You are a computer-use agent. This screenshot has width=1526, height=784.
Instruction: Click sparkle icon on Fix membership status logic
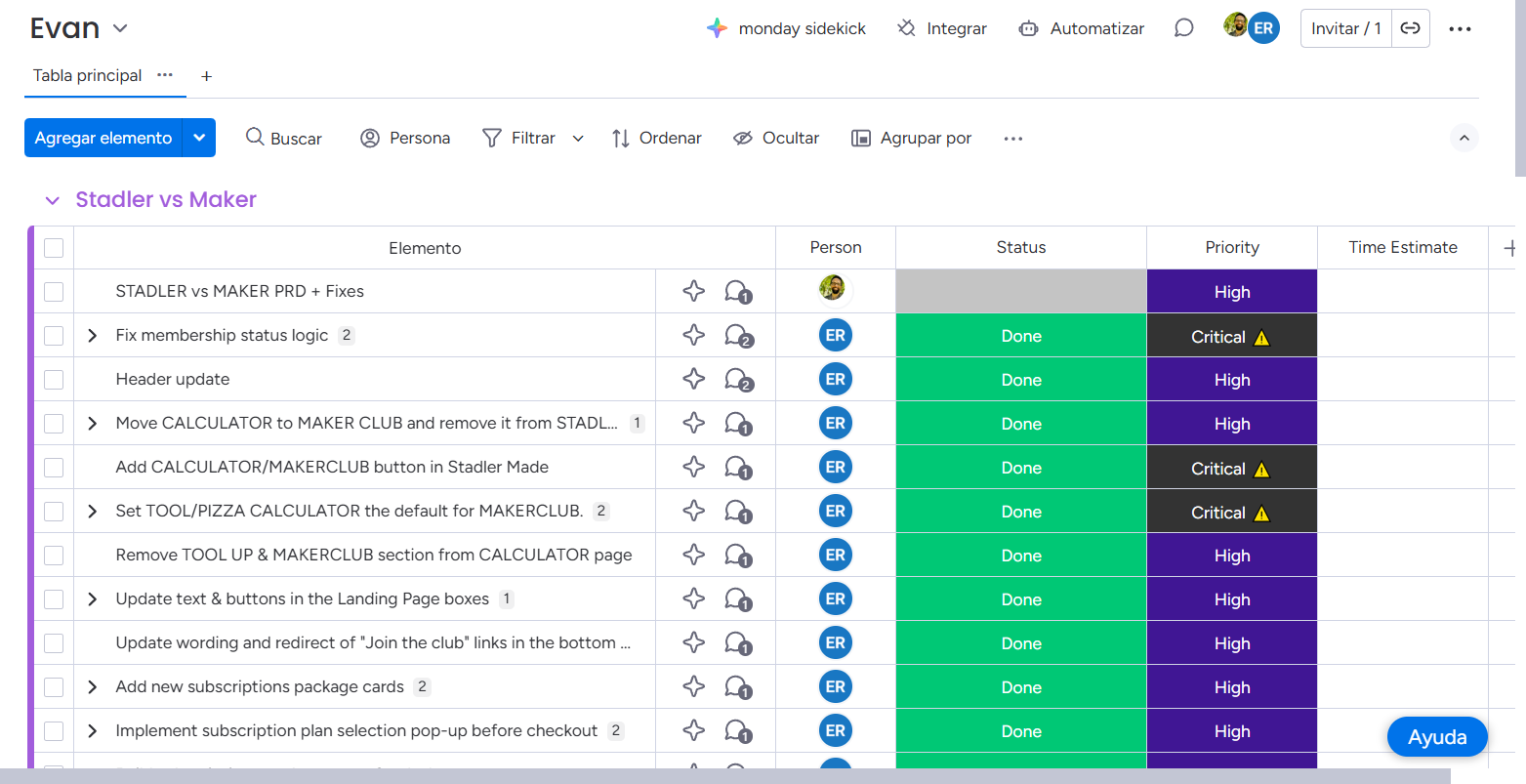tap(694, 335)
